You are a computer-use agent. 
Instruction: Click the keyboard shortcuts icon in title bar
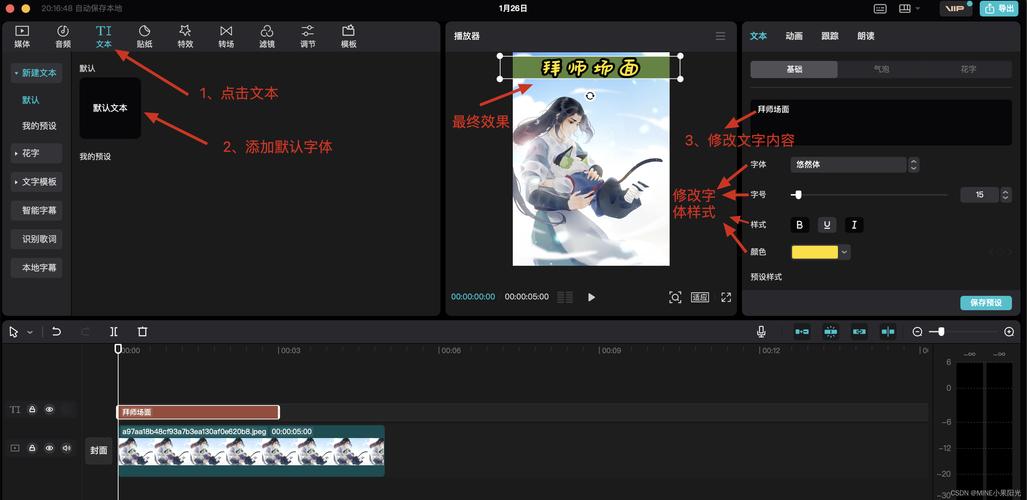pos(880,9)
